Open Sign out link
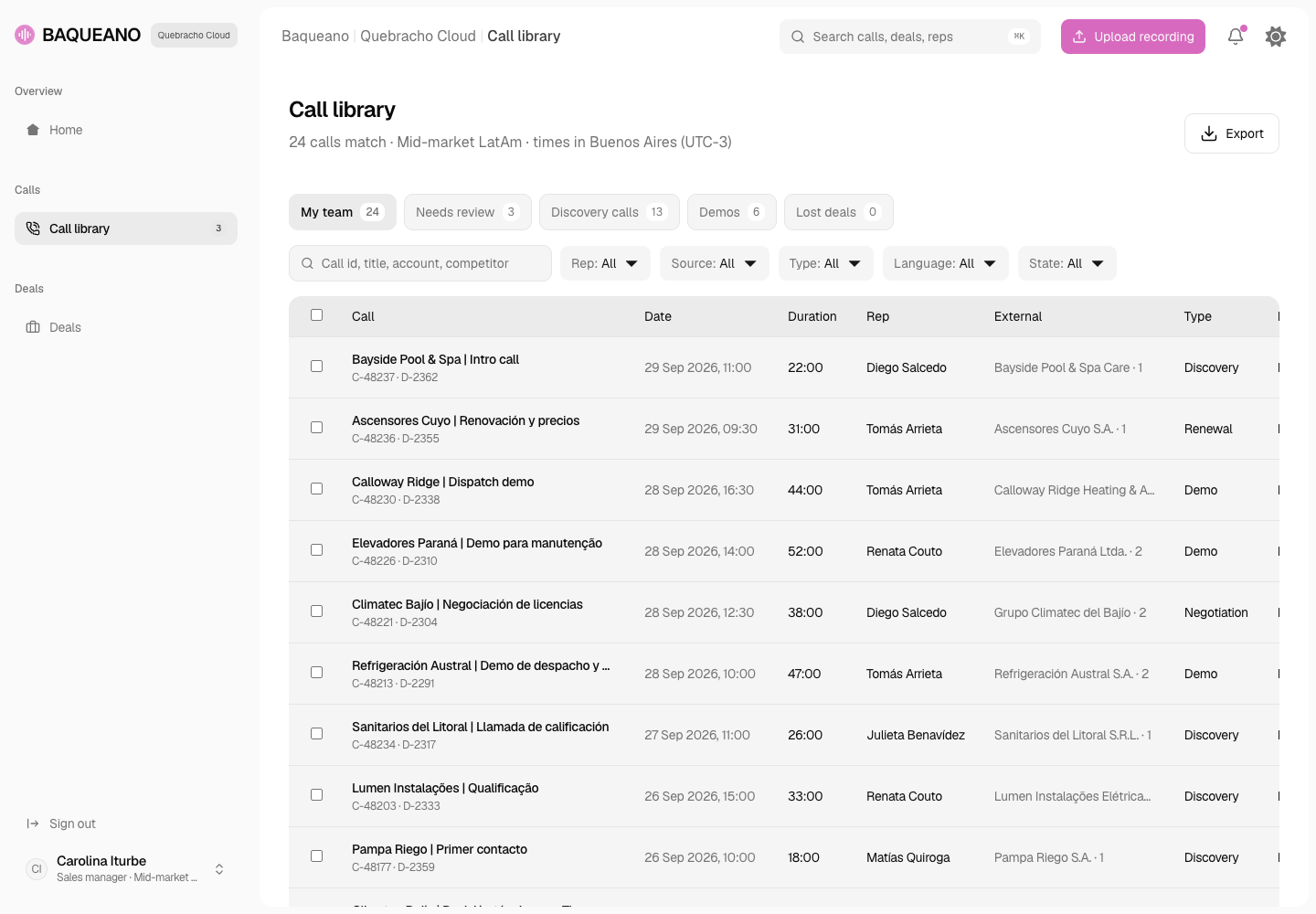The image size is (1316, 914). coord(72,824)
